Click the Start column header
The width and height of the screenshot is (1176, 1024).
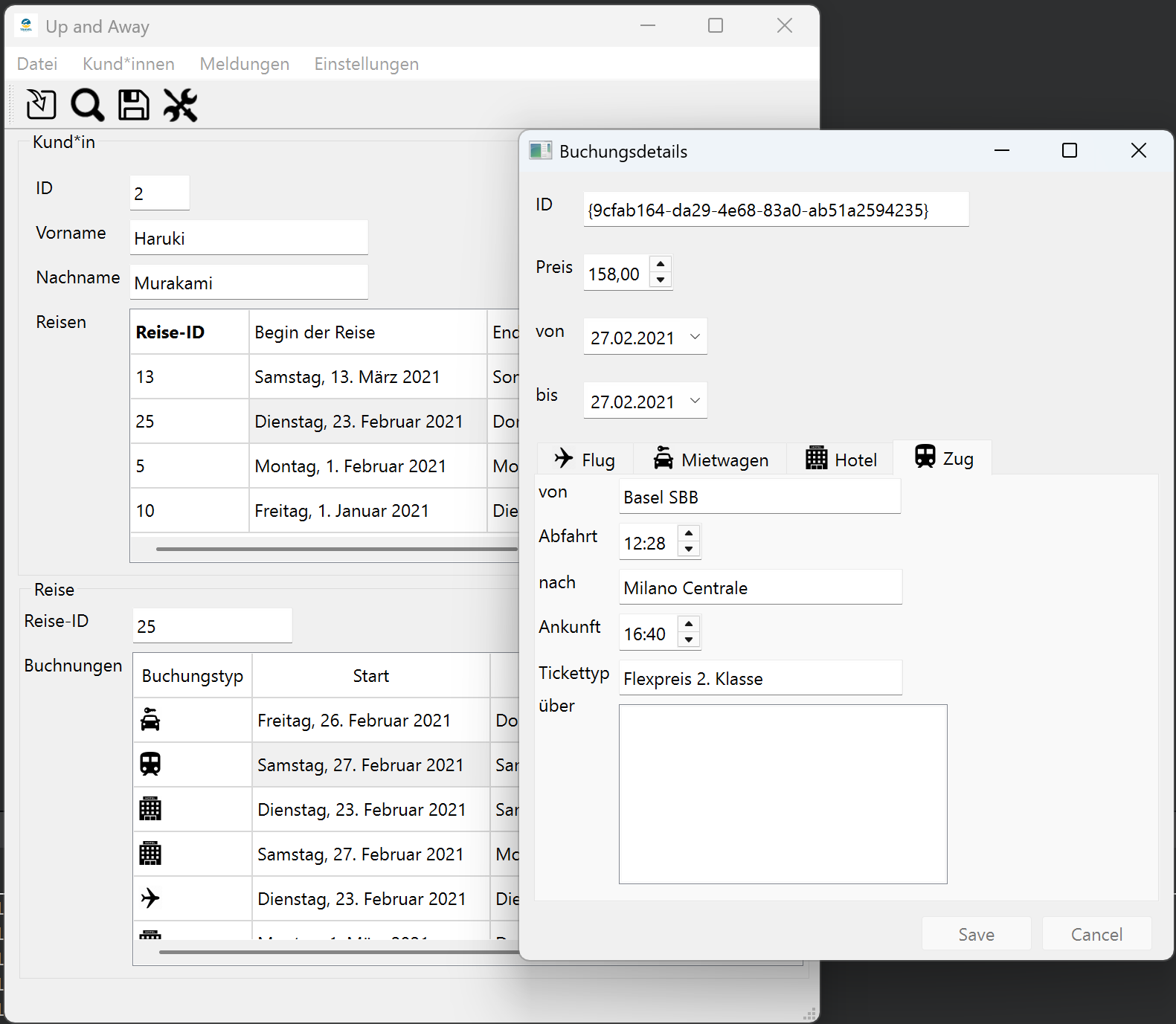371,676
